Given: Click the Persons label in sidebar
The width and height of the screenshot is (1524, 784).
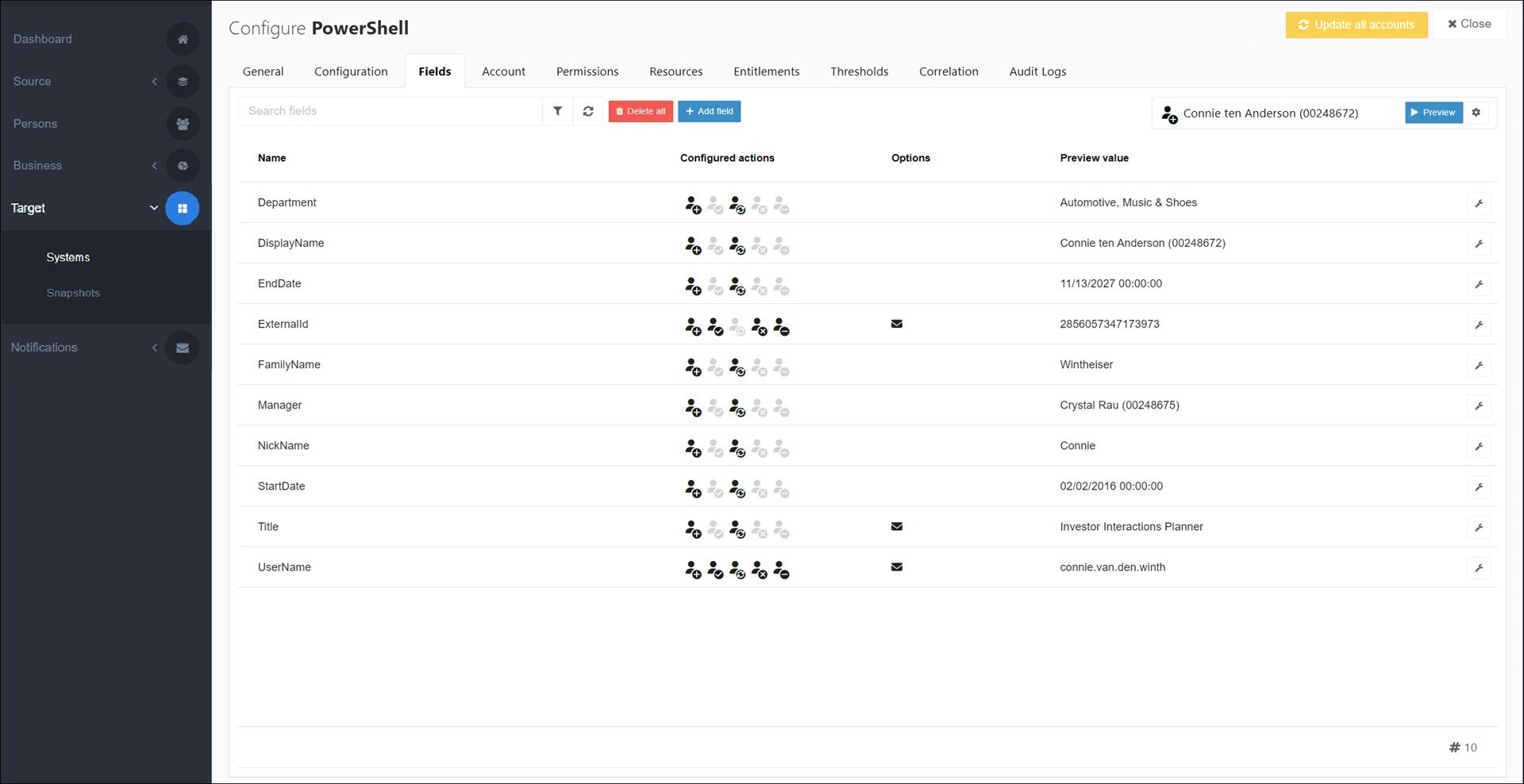Looking at the screenshot, I should 35,124.
